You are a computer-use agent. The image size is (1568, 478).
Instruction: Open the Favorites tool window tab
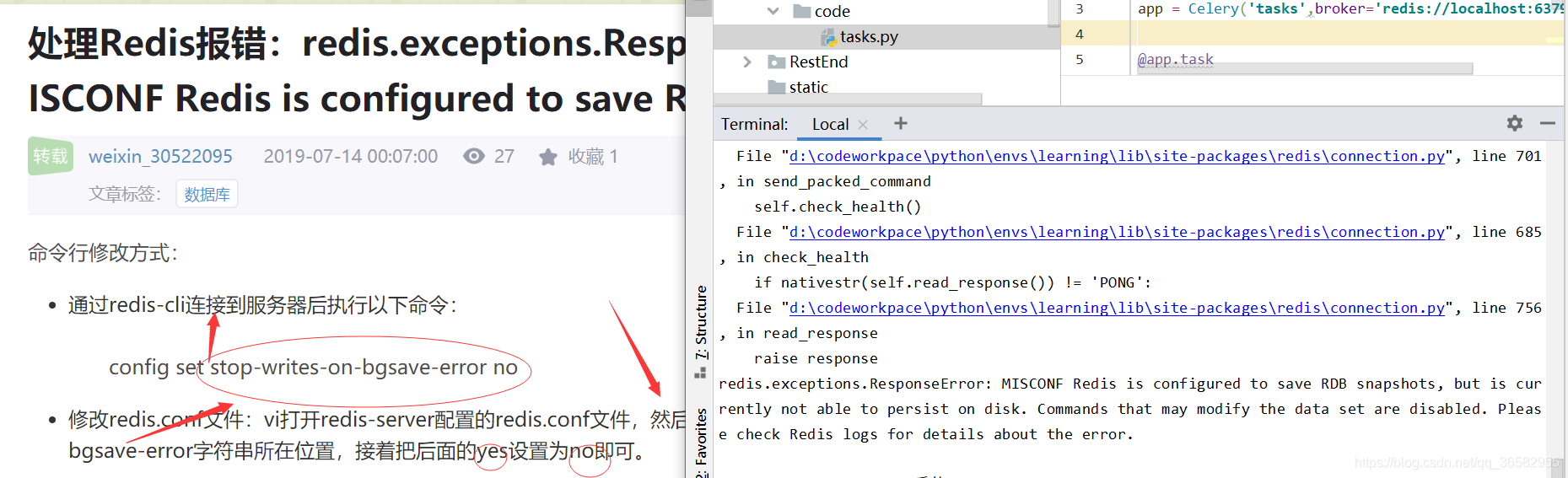(x=701, y=443)
